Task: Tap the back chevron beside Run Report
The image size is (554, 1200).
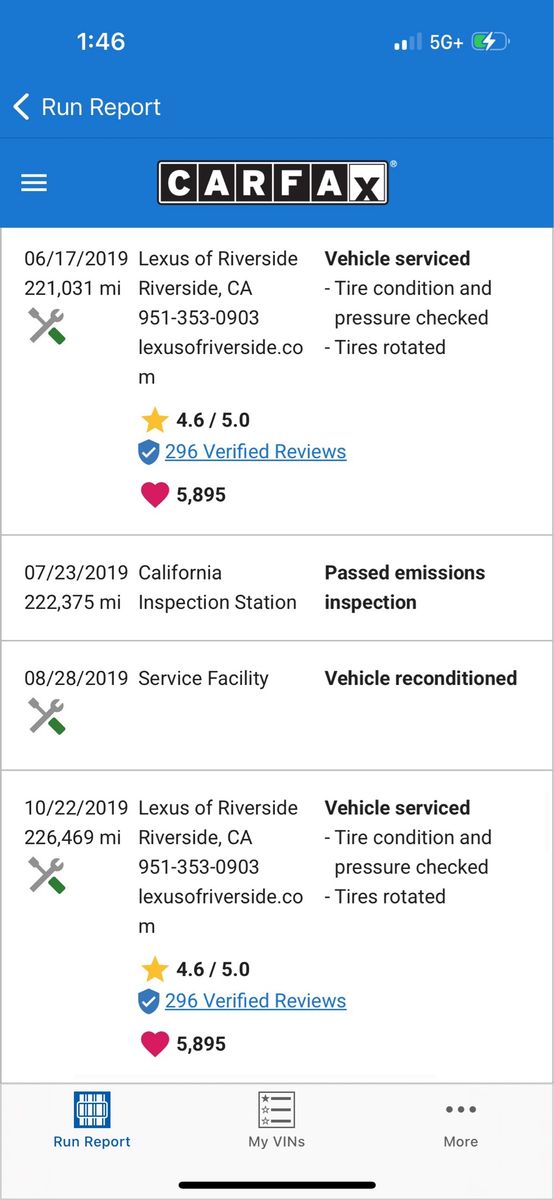Action: click(x=21, y=107)
